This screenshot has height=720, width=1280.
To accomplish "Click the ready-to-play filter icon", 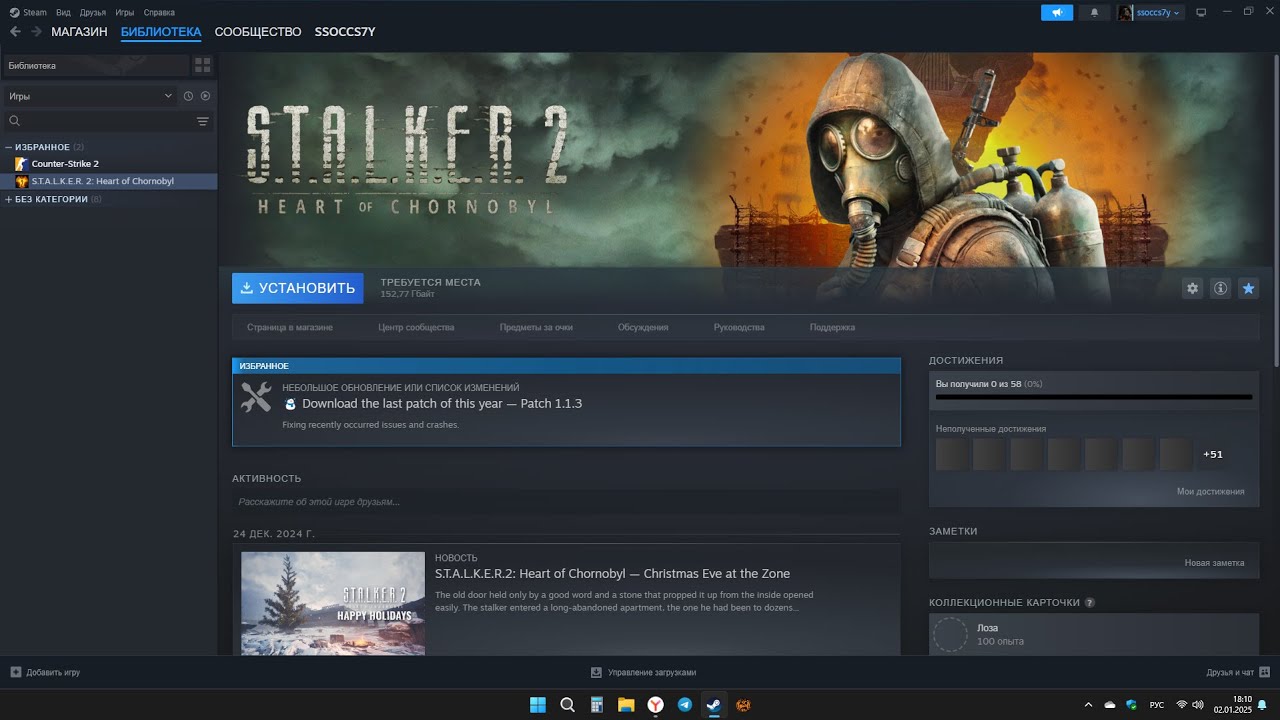I will click(x=205, y=96).
